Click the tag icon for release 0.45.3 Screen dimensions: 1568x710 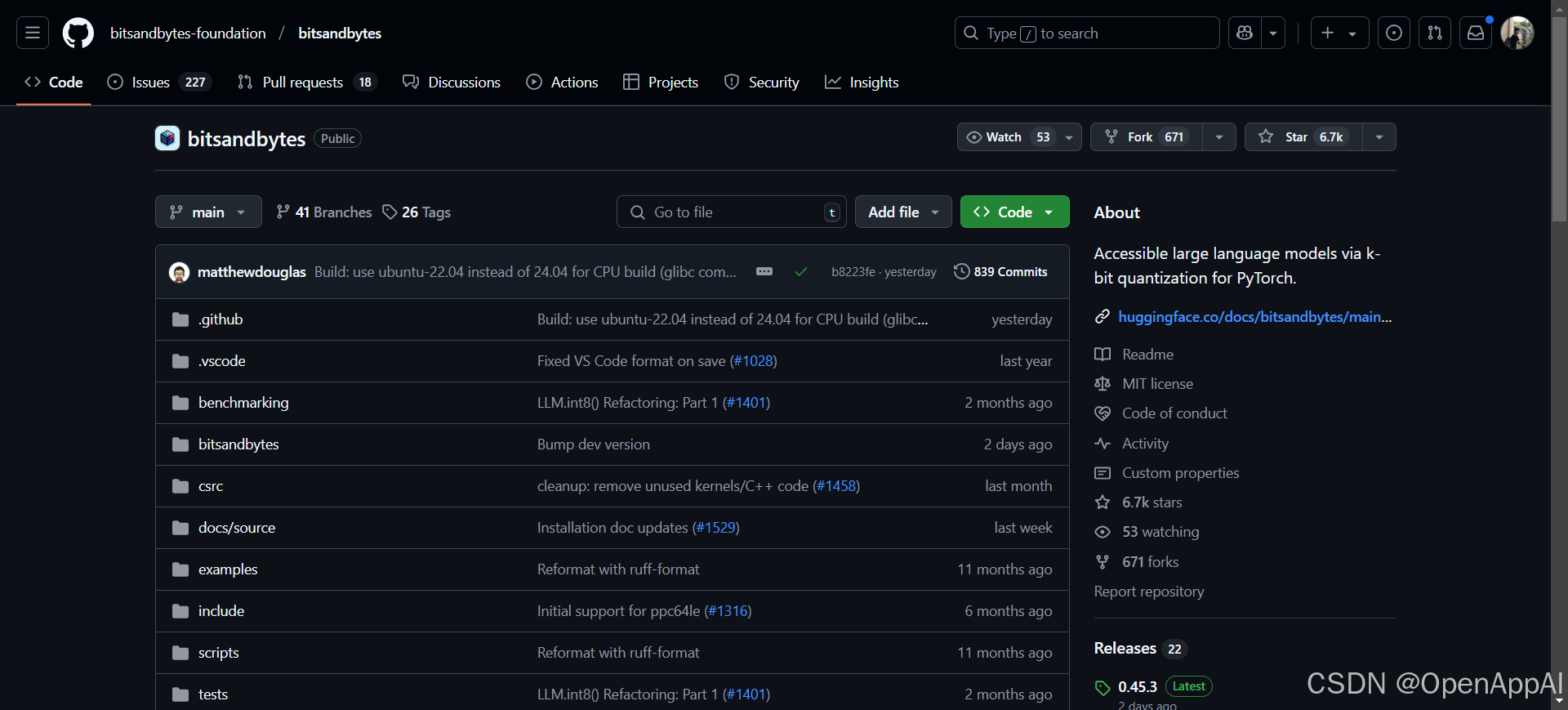1102,688
